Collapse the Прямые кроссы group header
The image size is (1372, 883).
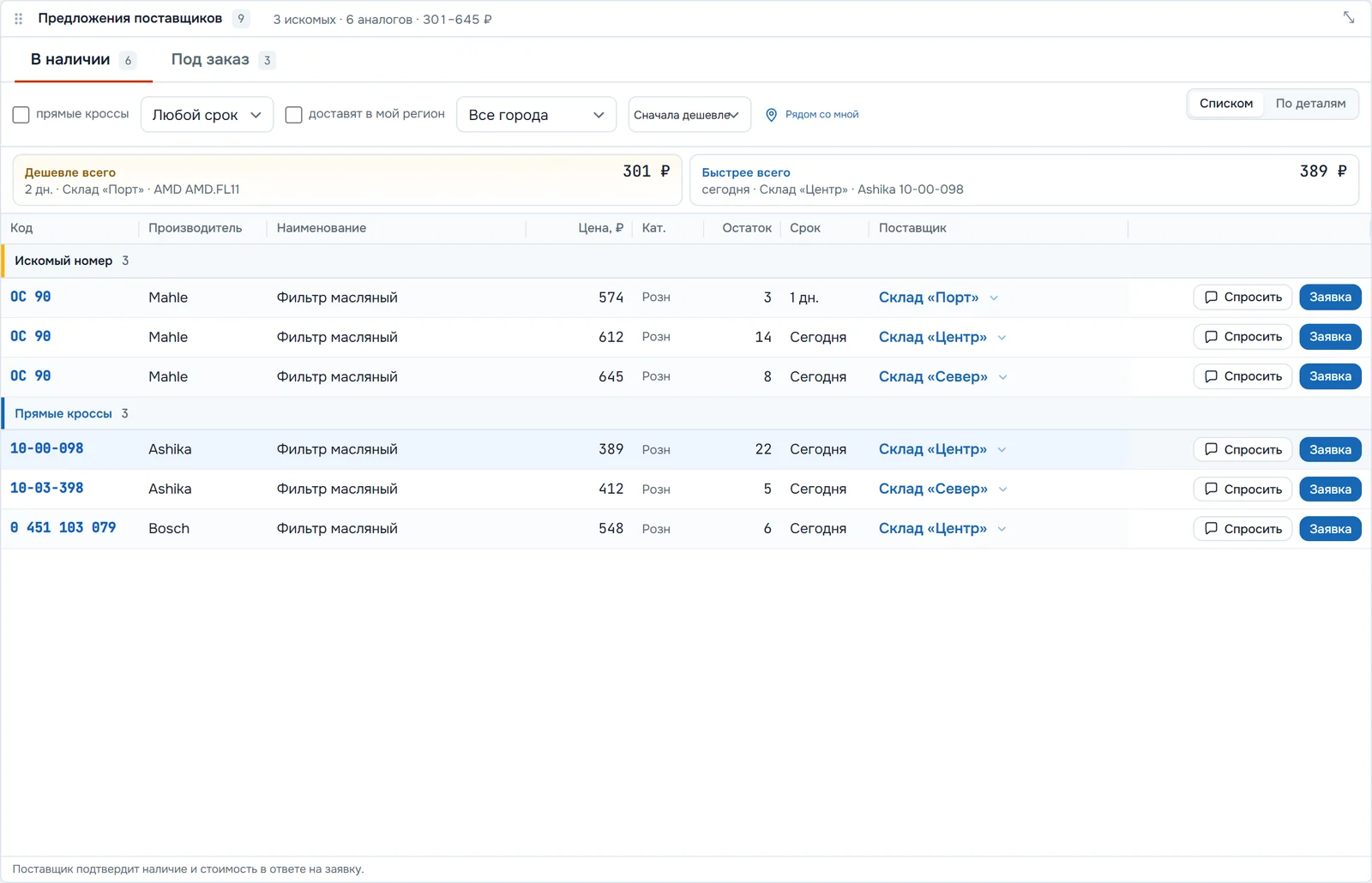686,413
